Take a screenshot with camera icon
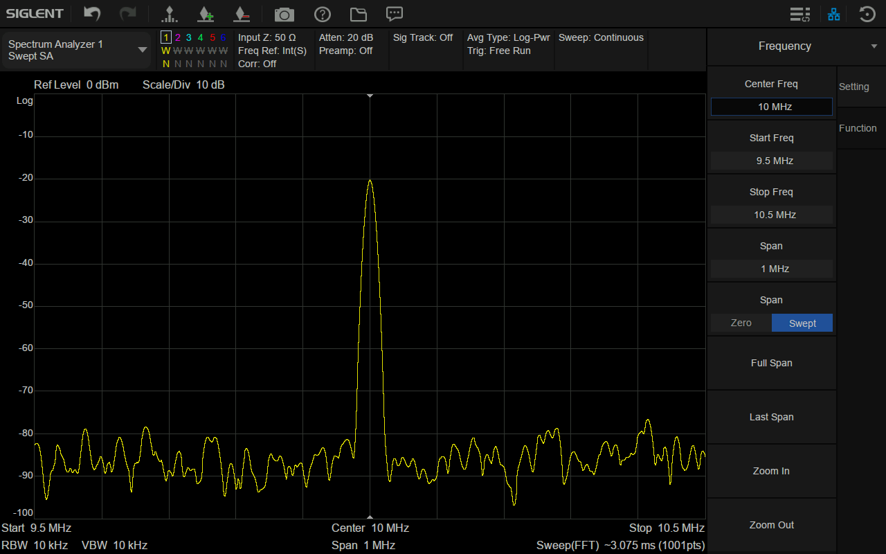 [x=284, y=14]
